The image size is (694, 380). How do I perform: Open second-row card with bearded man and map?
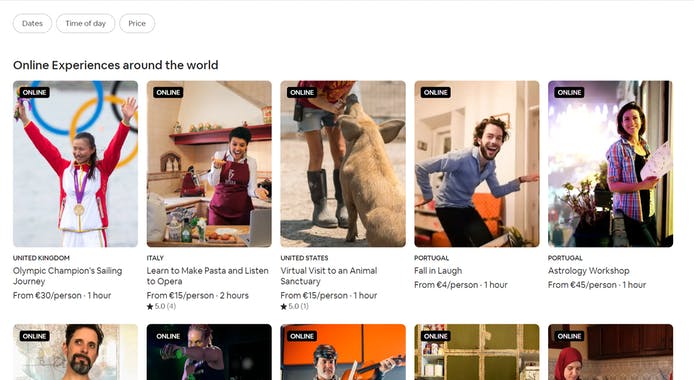pos(75,352)
